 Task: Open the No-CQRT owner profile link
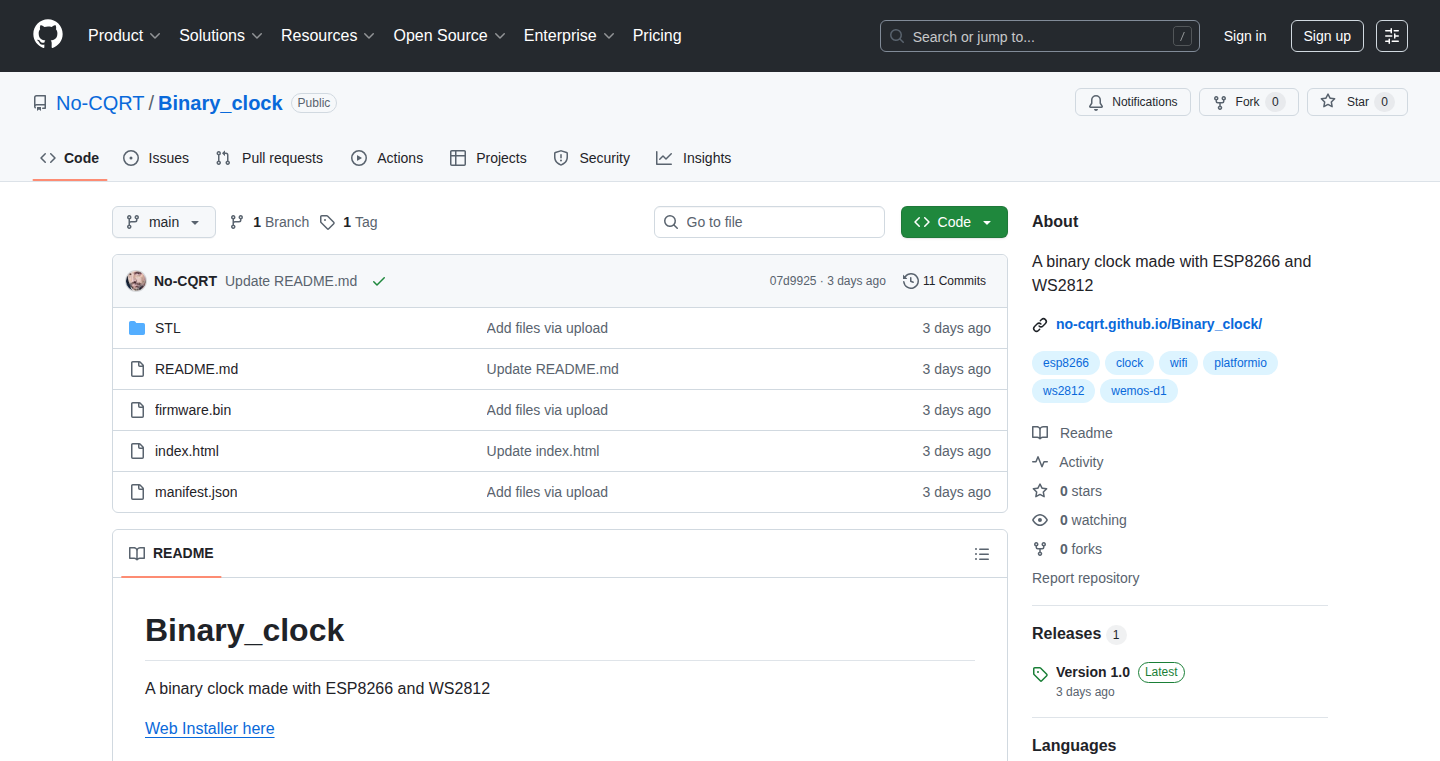100,103
